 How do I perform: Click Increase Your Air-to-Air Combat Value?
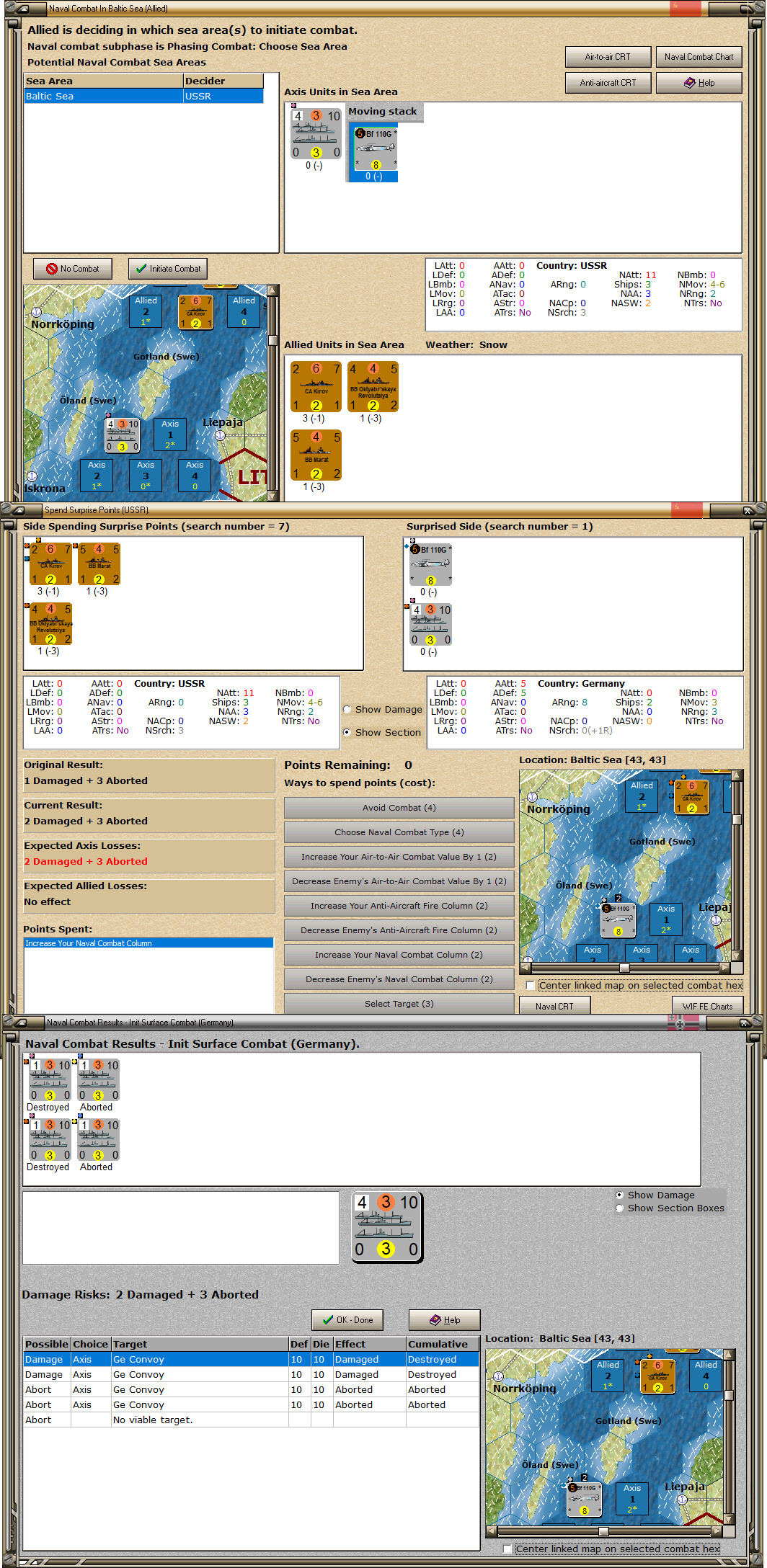[399, 857]
